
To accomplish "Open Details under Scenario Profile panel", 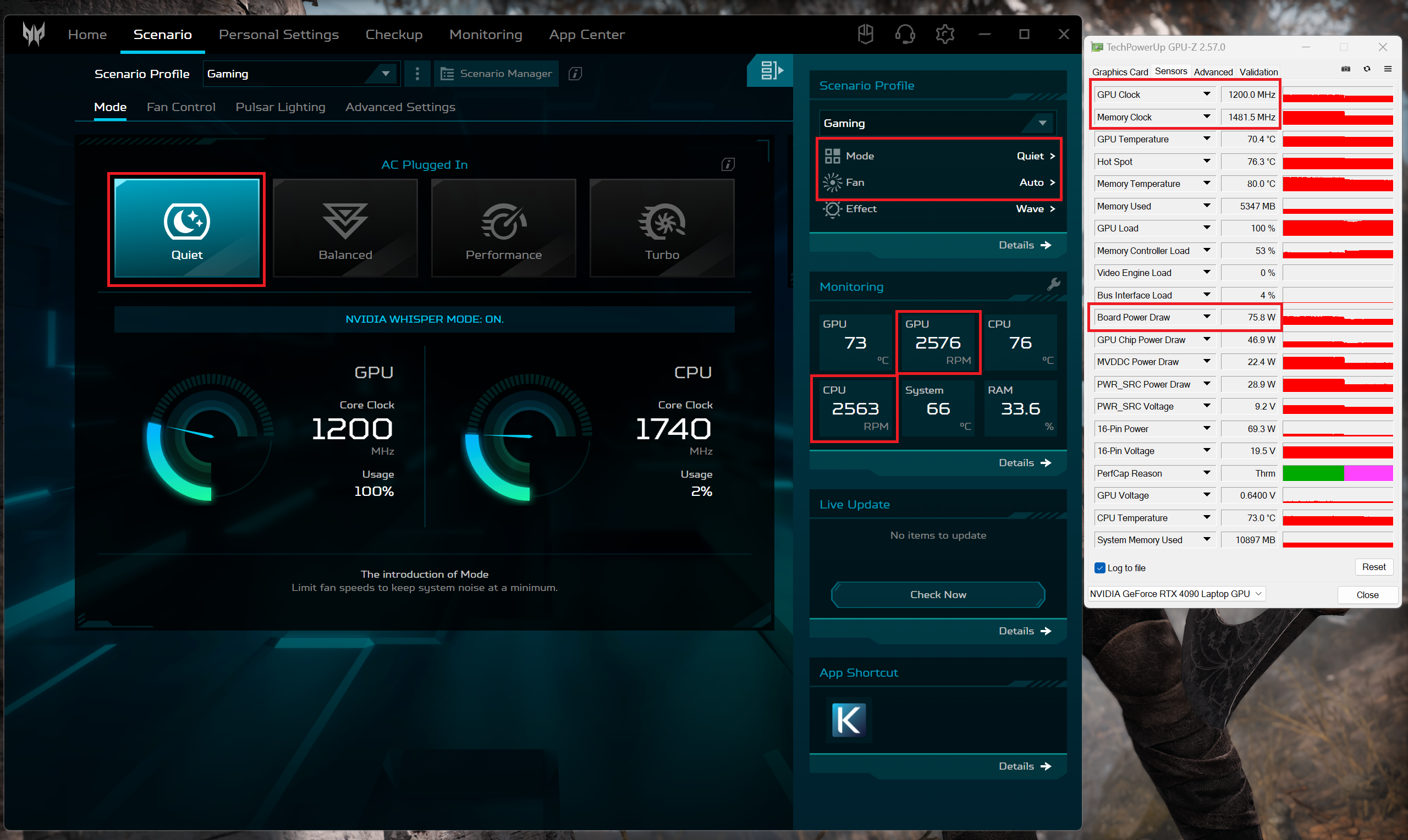I will tap(1025, 245).
